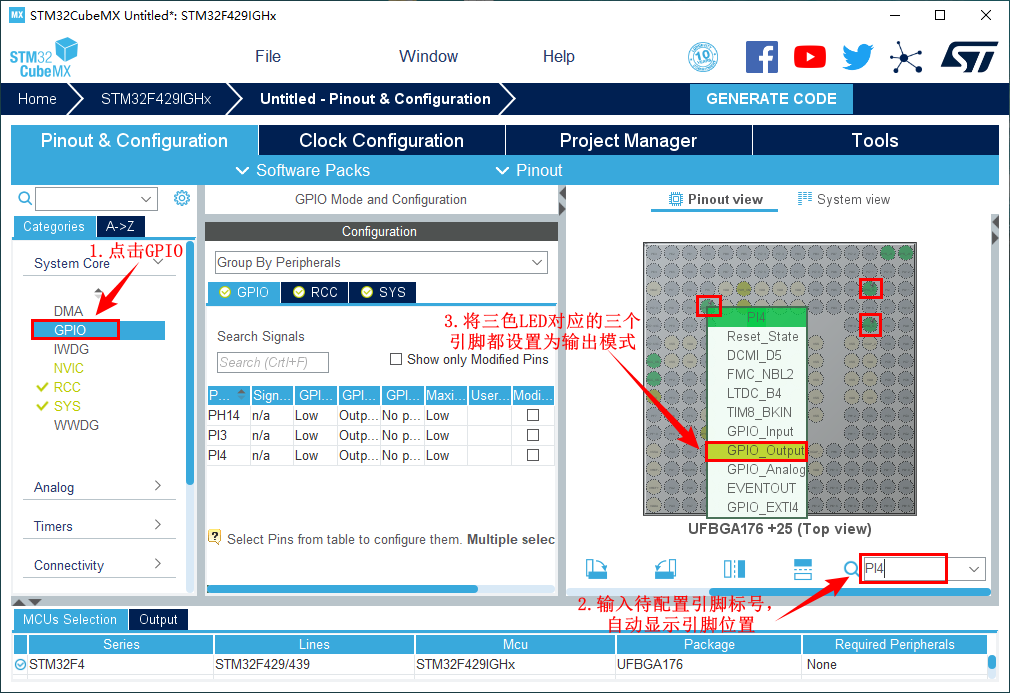Rotate the pinout view counter-clockwise

coord(665,569)
